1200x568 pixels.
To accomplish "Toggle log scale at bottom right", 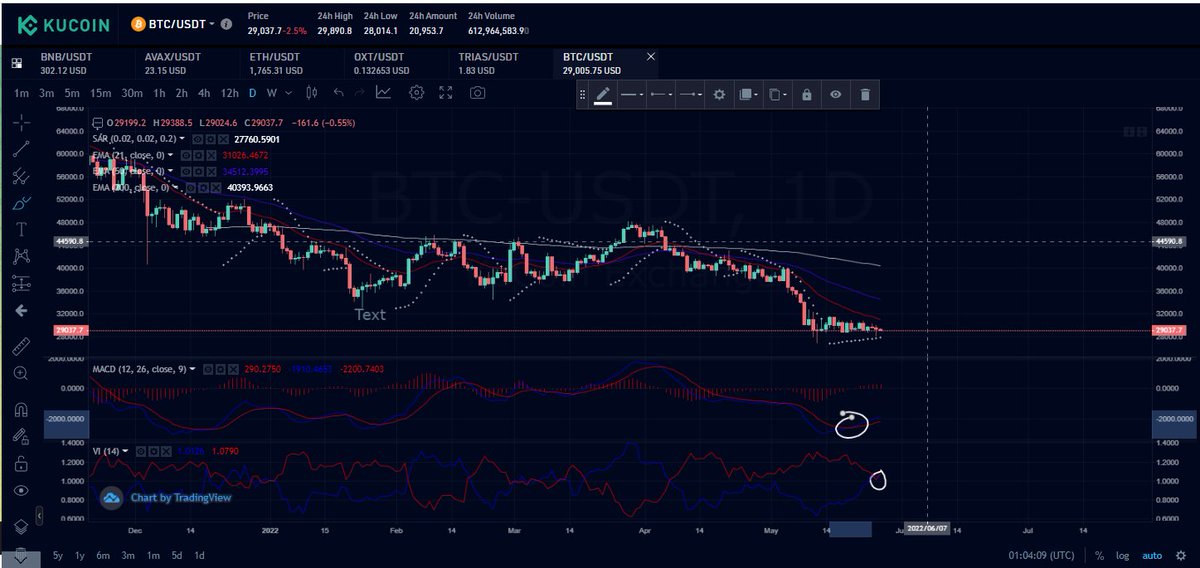I will tap(1122, 555).
